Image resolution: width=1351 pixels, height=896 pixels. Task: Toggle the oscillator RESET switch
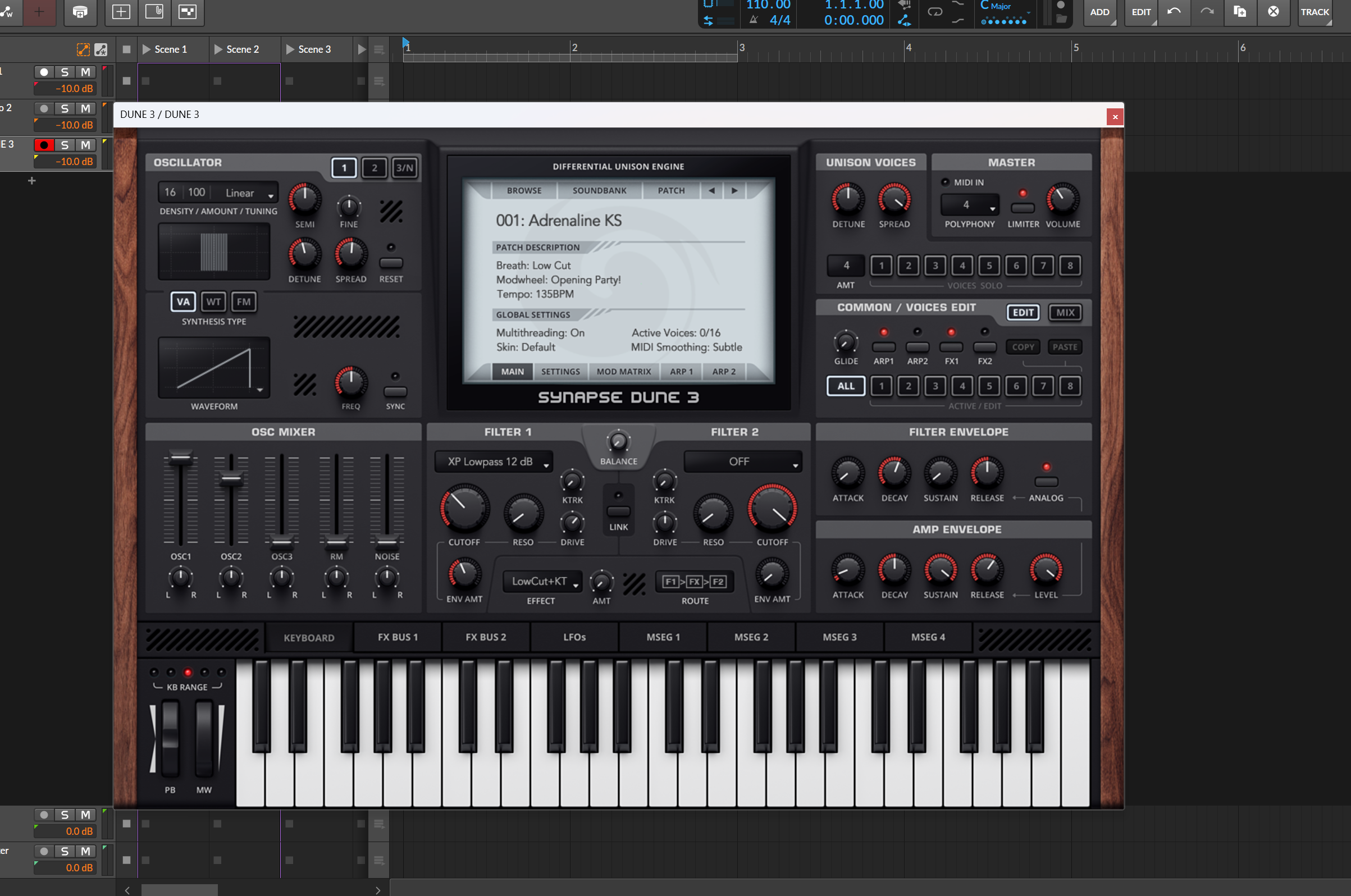(391, 263)
